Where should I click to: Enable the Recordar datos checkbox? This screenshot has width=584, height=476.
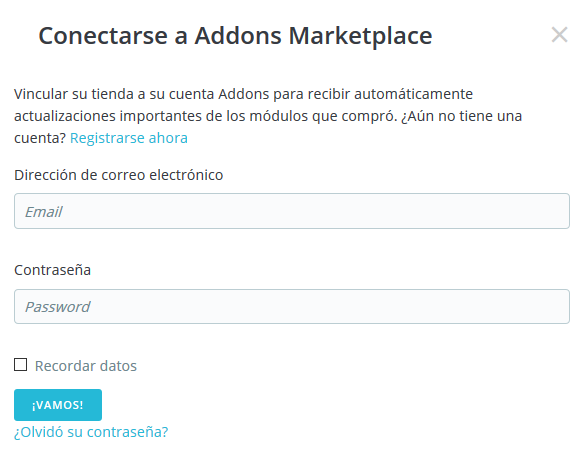20,365
